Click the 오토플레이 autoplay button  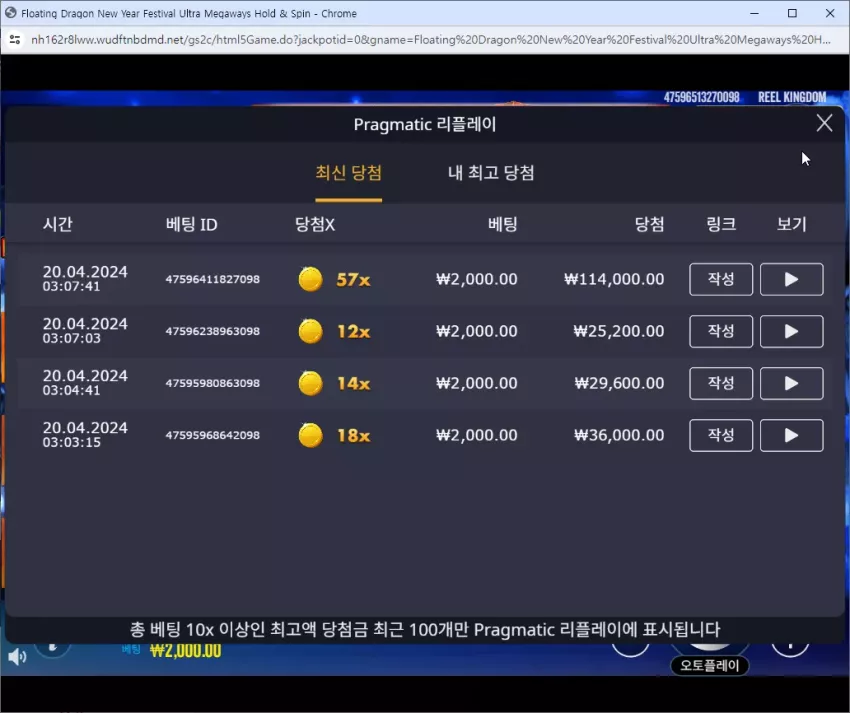(x=710, y=665)
